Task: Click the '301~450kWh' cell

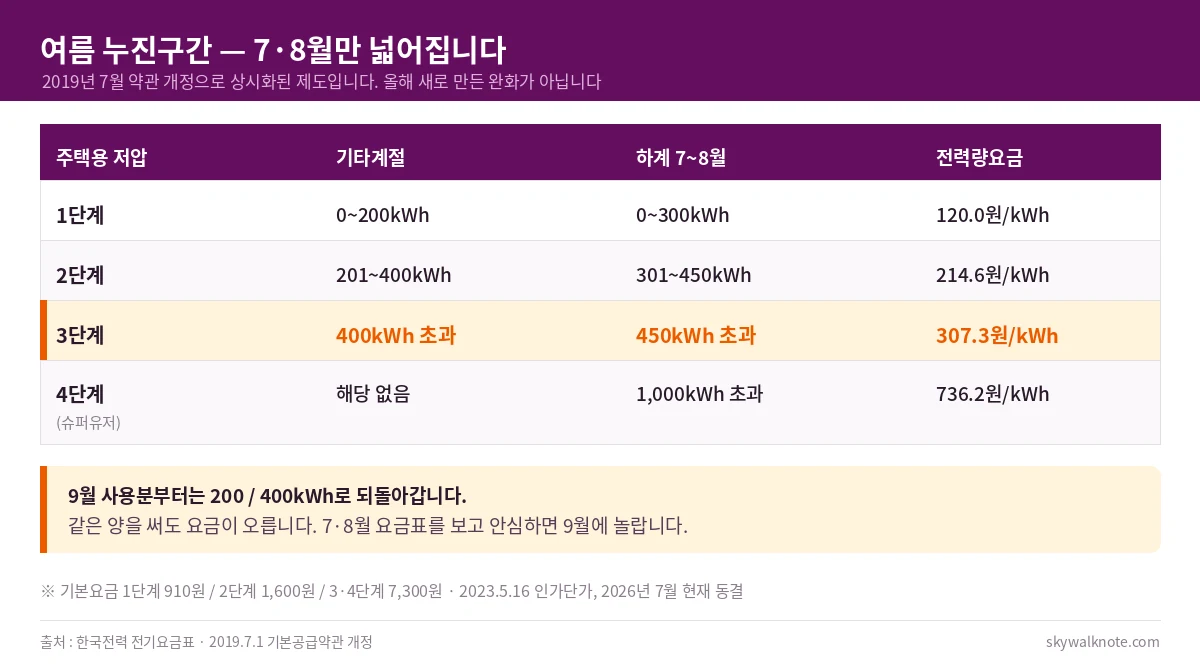Action: [x=693, y=275]
